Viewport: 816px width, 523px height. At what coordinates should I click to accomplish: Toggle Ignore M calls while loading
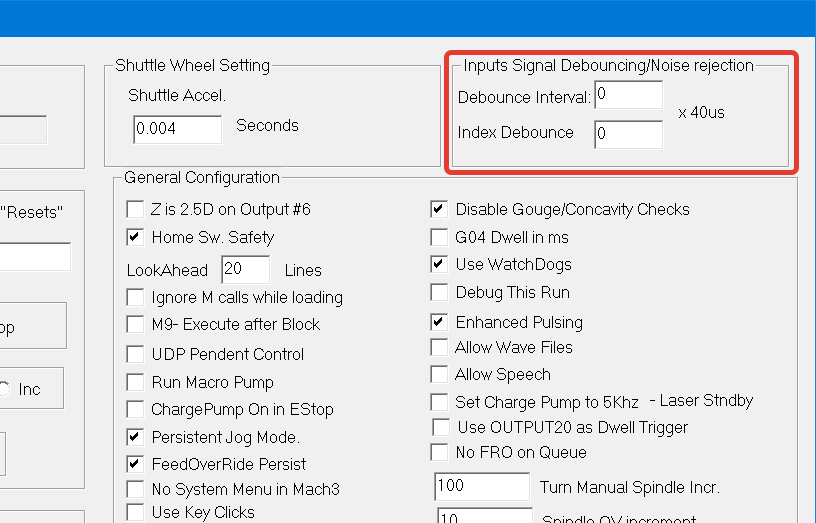135,298
